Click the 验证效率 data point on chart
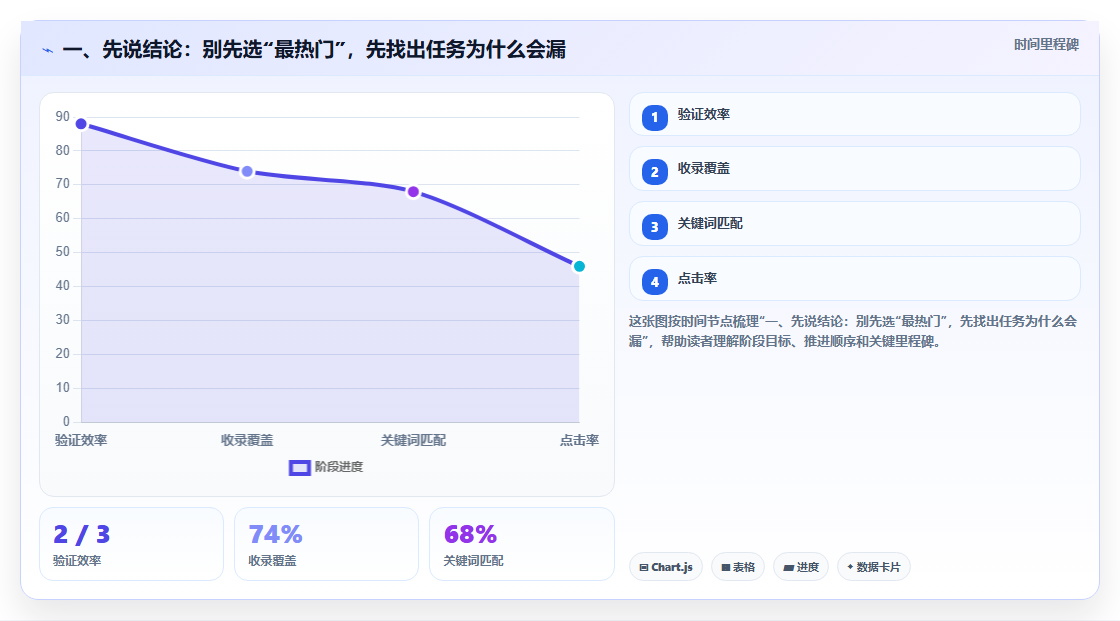Image resolution: width=1120 pixels, height=621 pixels. tap(81, 124)
